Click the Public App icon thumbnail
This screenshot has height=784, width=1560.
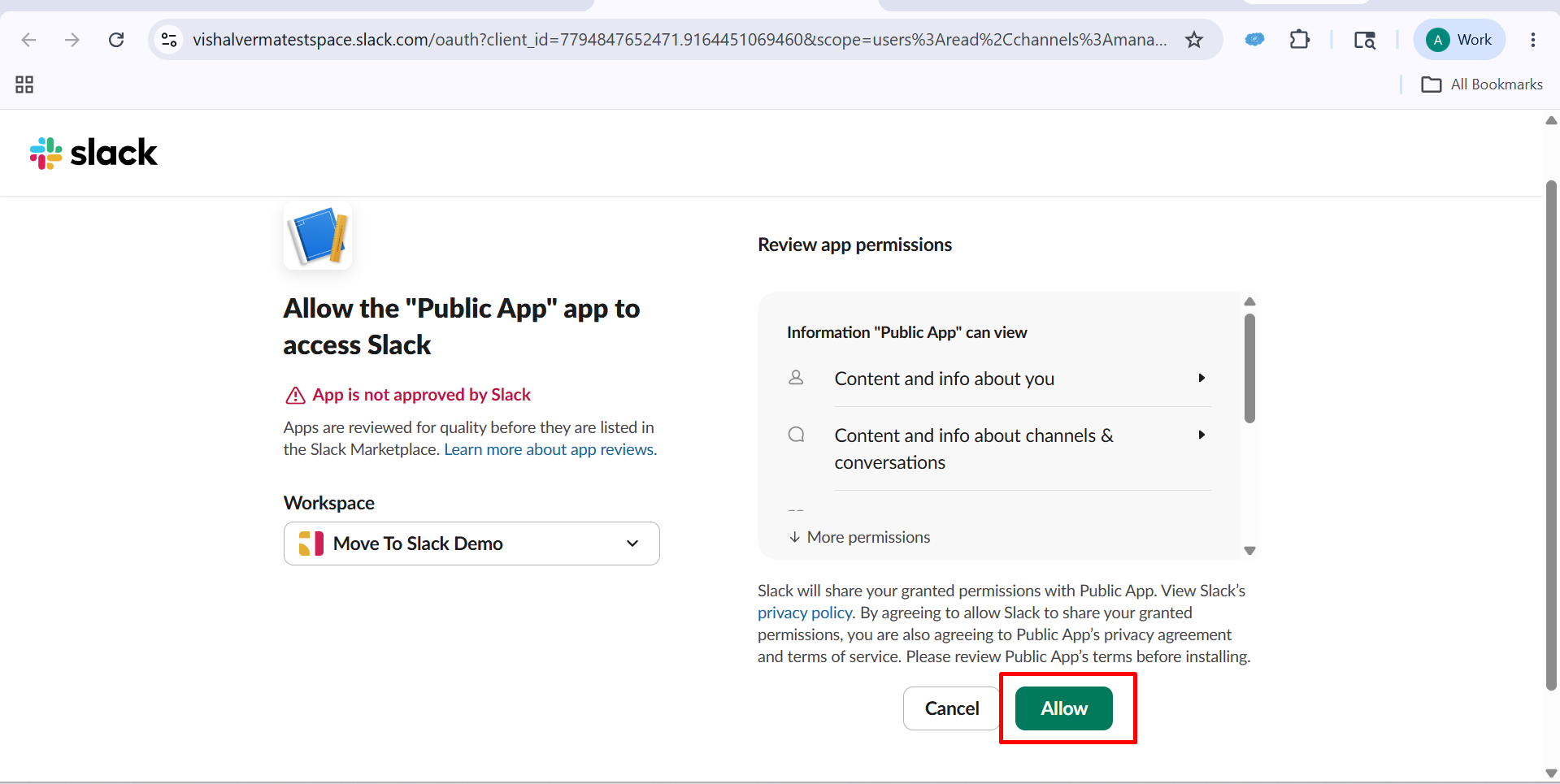pyautogui.click(x=318, y=236)
